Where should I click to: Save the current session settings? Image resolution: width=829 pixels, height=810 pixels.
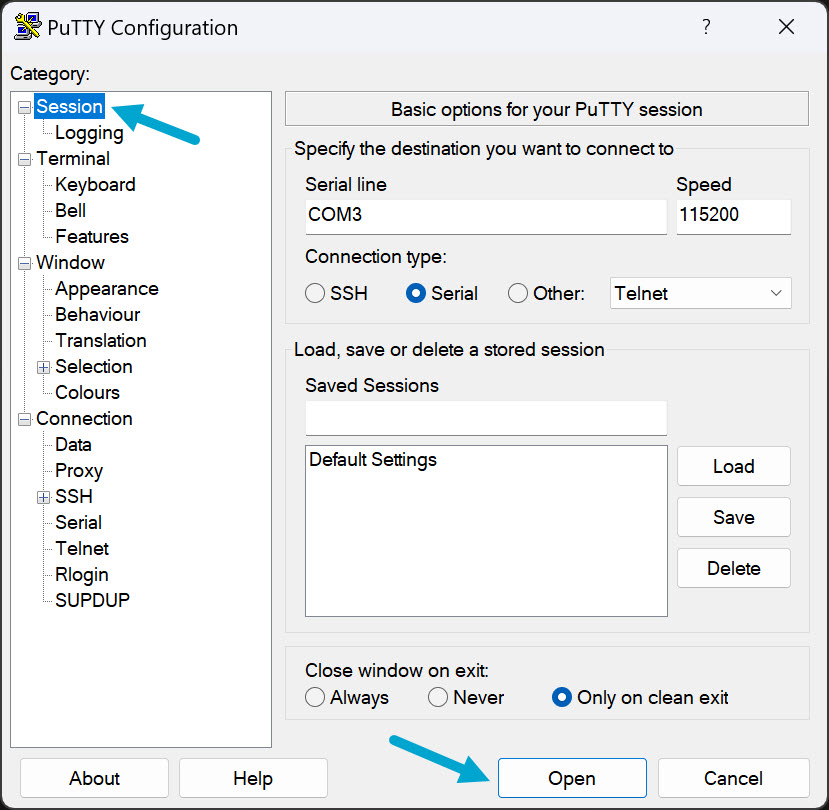coord(733,517)
